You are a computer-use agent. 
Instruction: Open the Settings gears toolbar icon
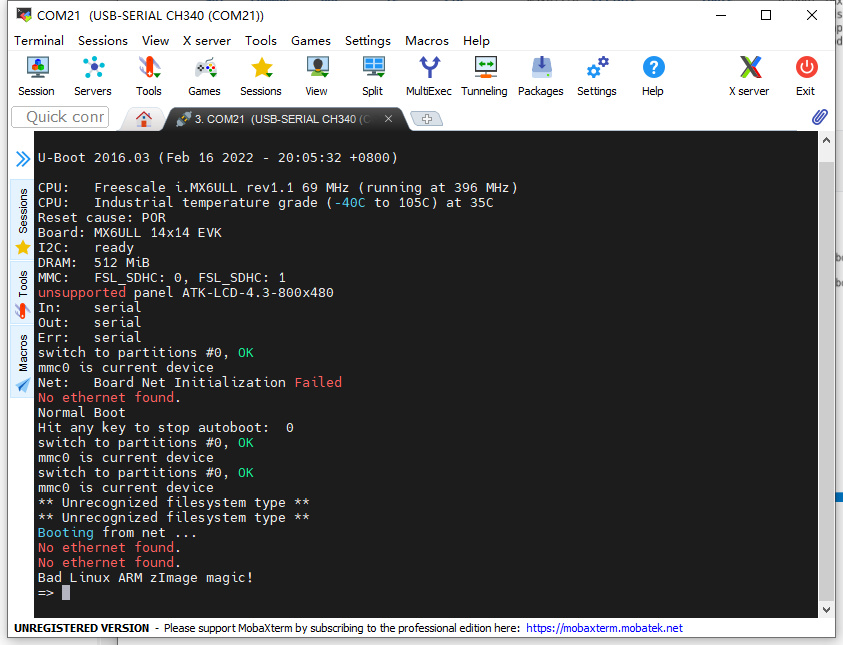click(597, 76)
